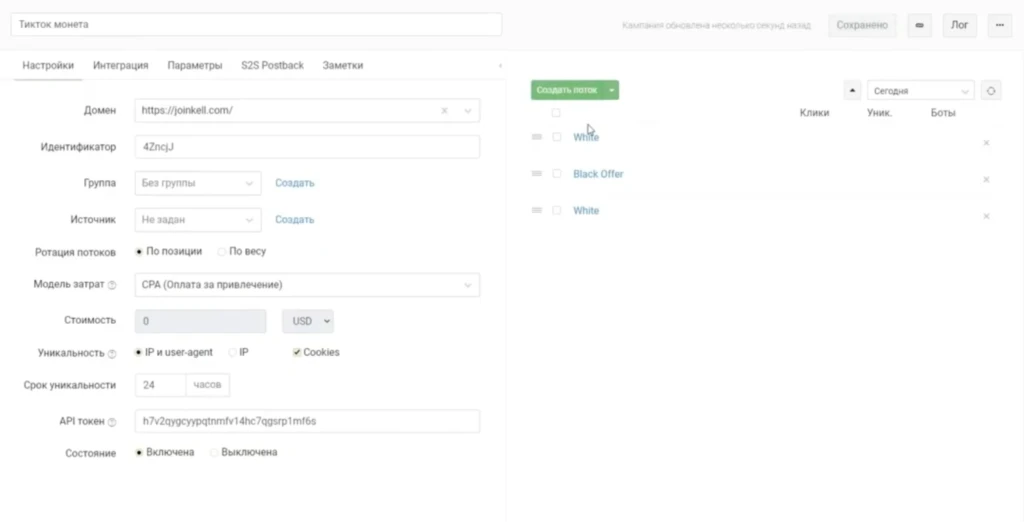
Task: Grab the drag handle of Black Offer stream
Action: point(537,174)
